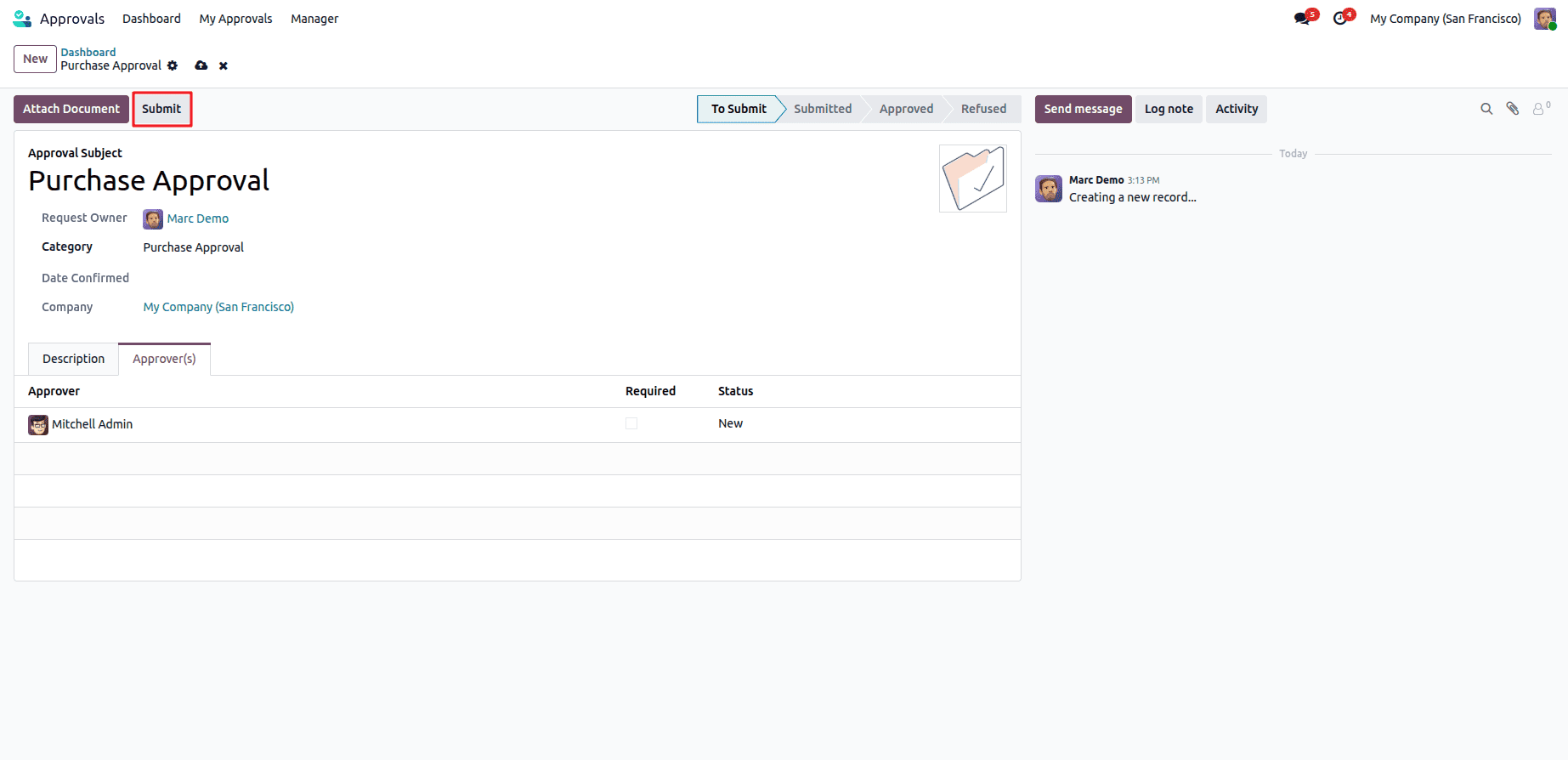
Task: Click the Submitted status stage
Action: tap(823, 109)
